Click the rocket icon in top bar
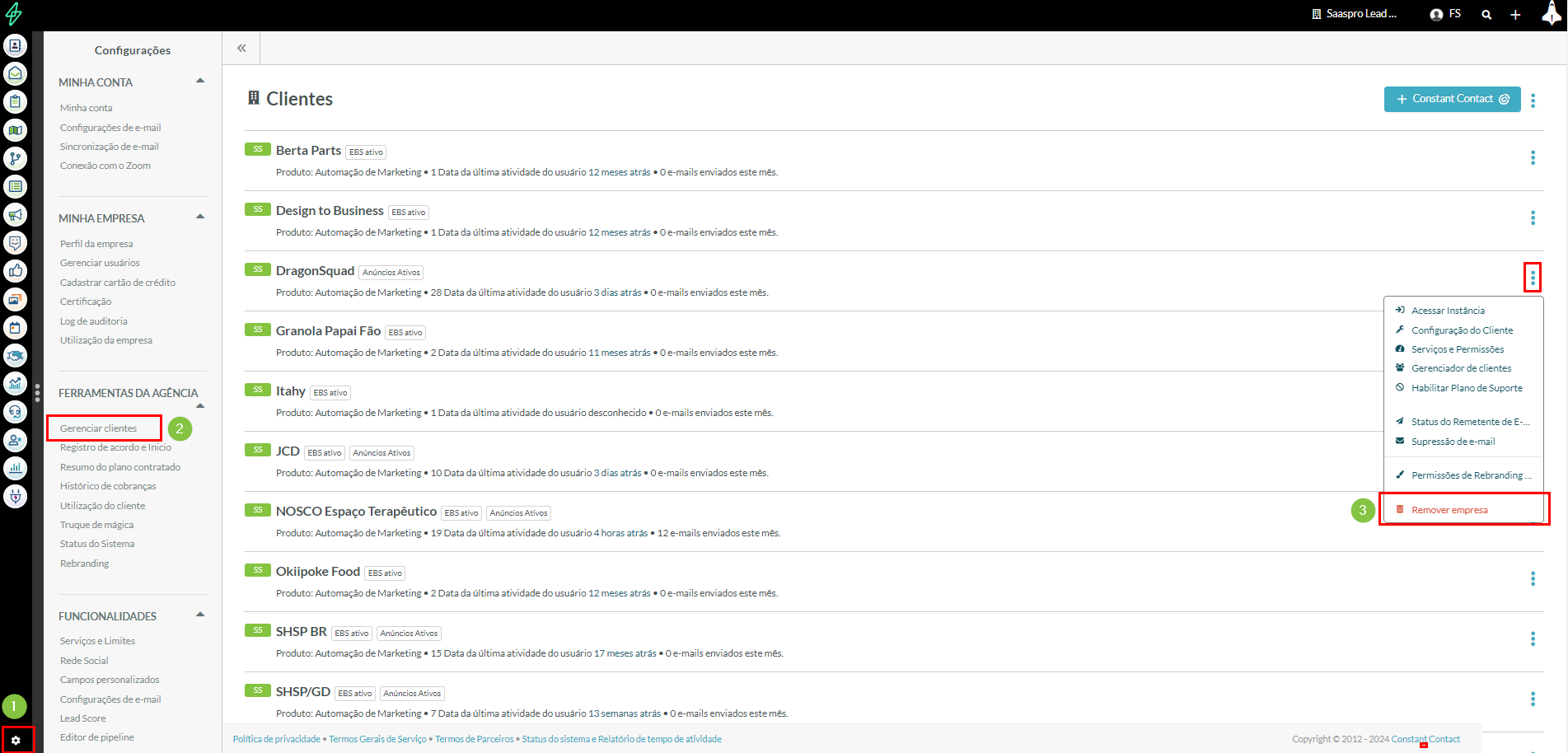 click(x=1552, y=13)
